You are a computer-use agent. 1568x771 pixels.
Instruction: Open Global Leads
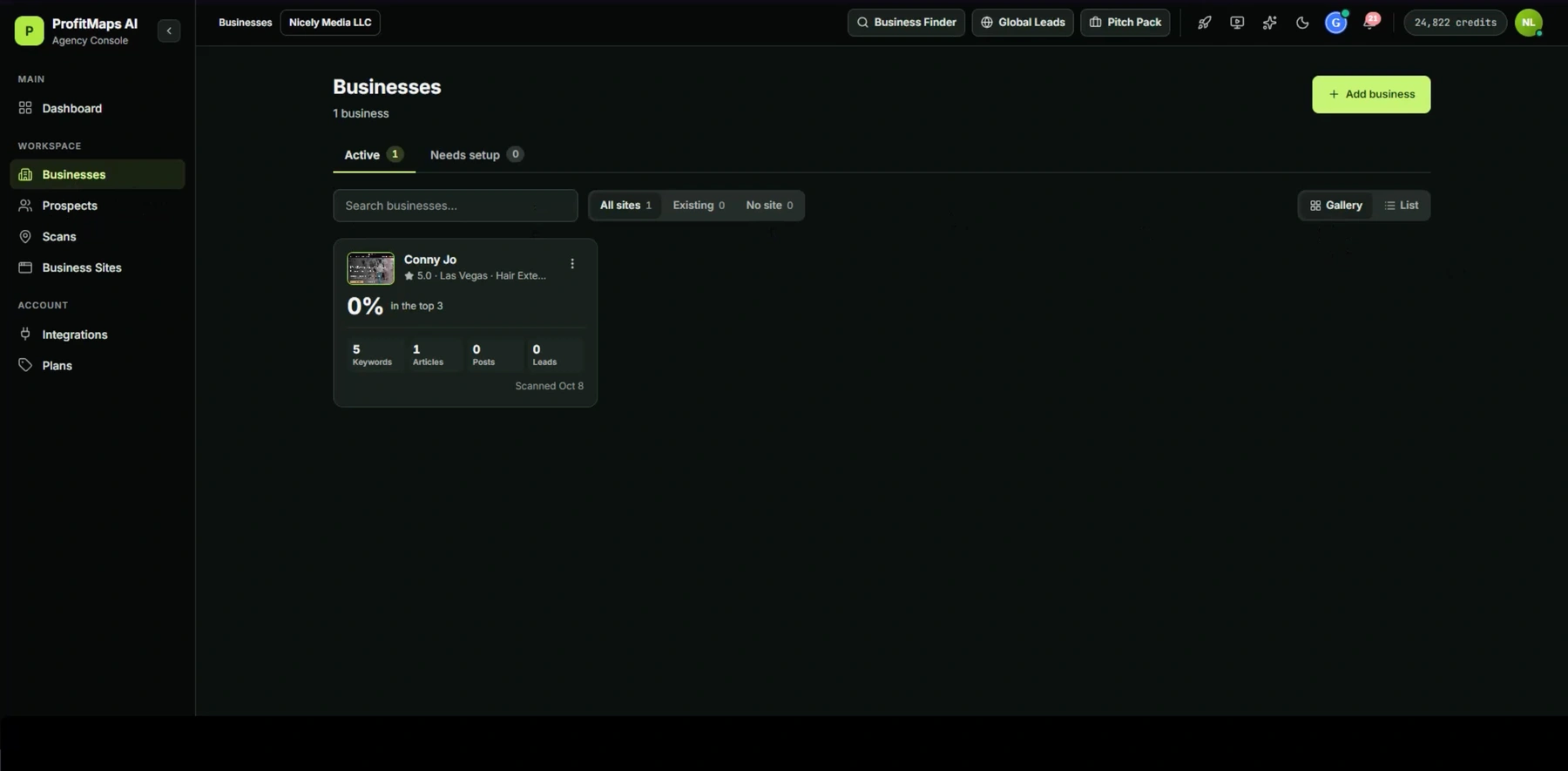(x=1023, y=23)
